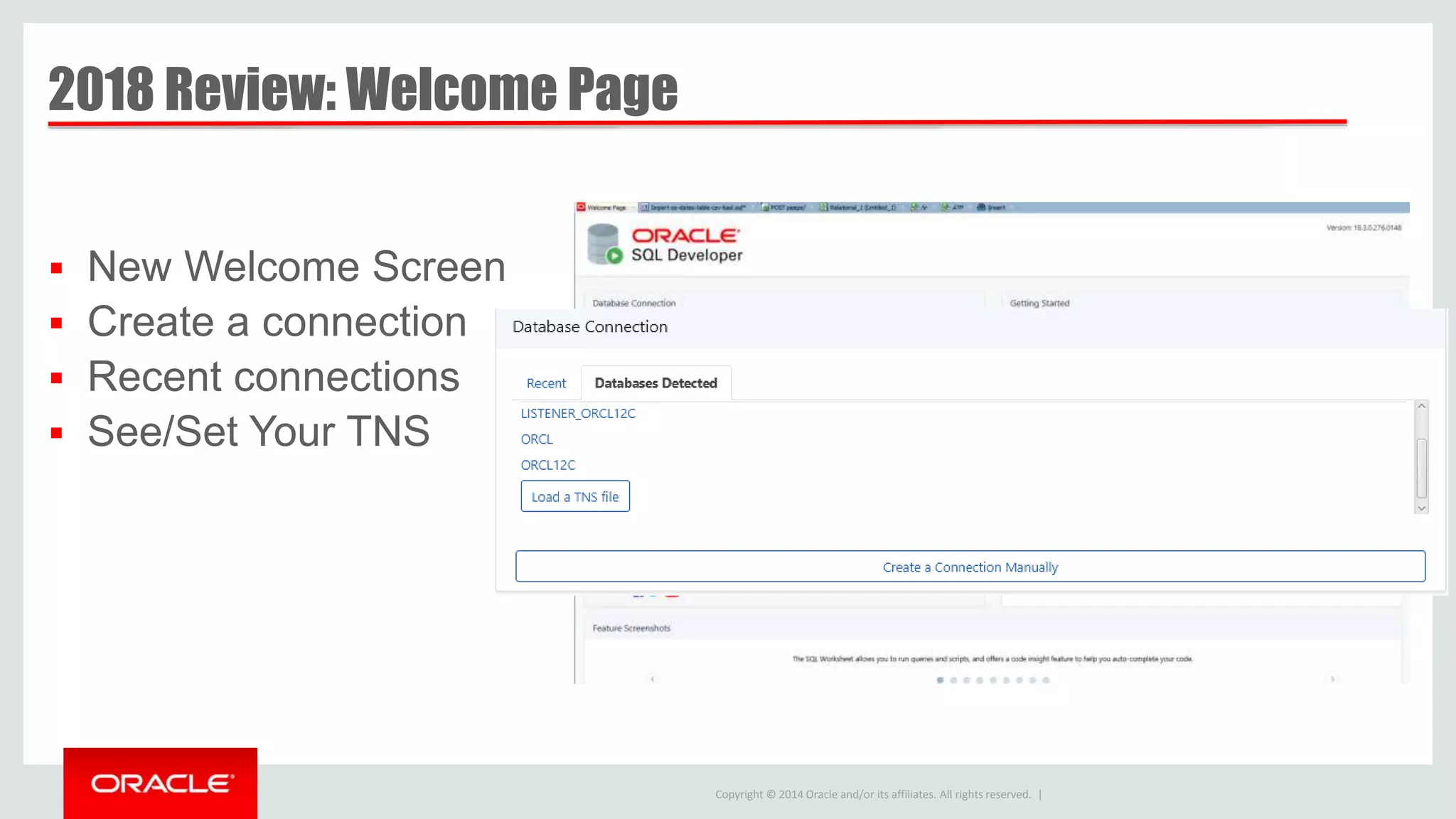The width and height of the screenshot is (1456, 819).
Task: Click the slide title '2018 Review: Welcome Page'
Action: [363, 89]
